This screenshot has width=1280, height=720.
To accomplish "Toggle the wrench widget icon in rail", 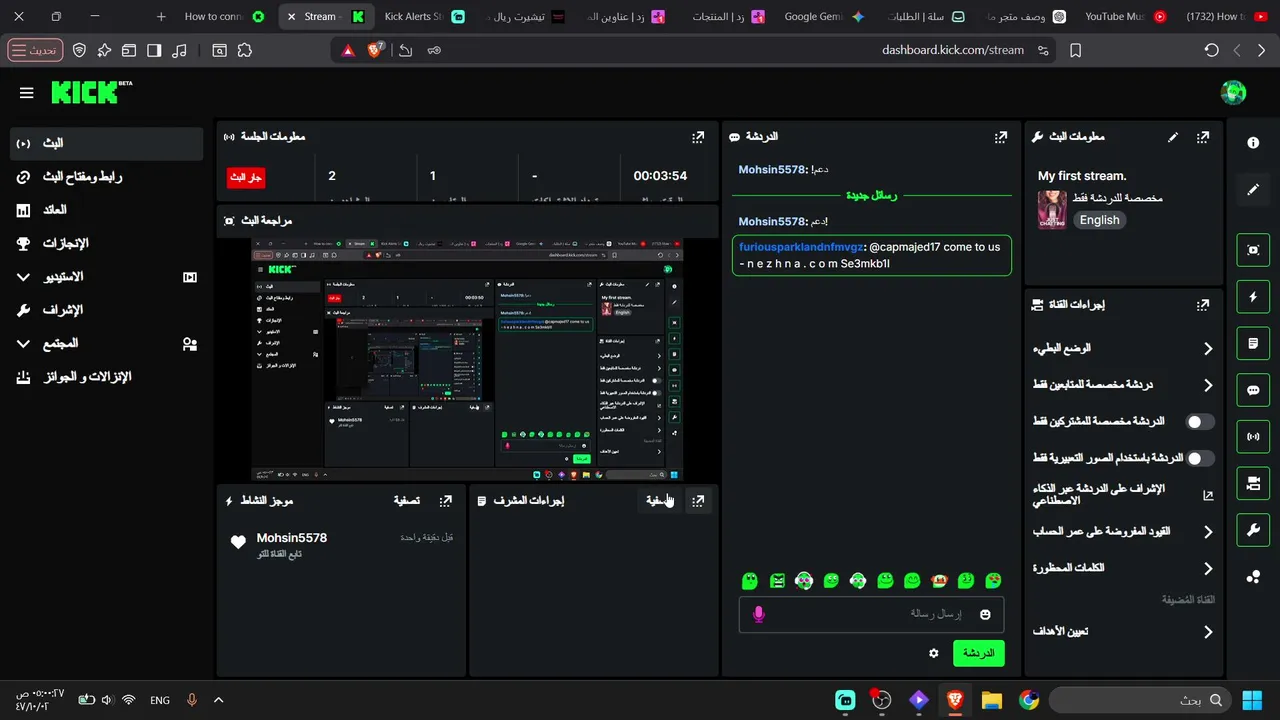I will click(1253, 530).
